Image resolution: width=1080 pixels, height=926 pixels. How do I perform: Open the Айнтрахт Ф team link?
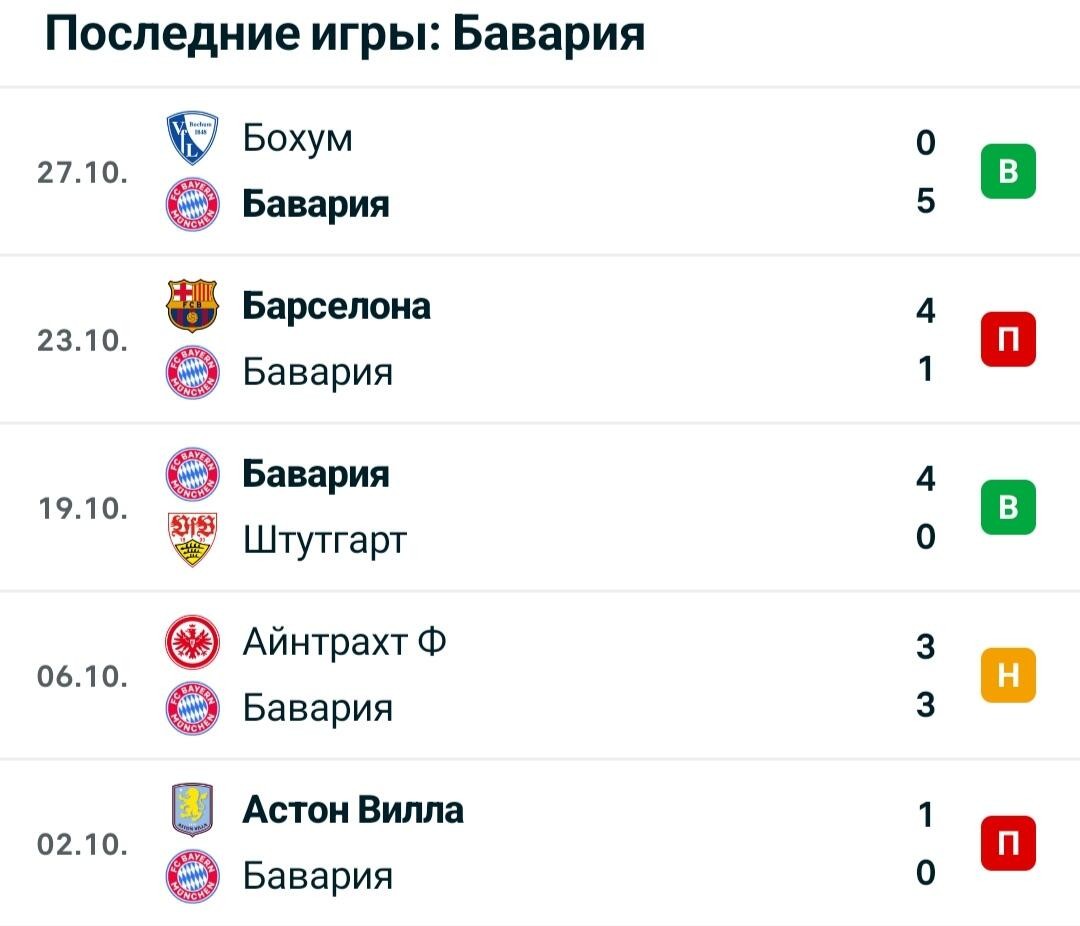pos(345,642)
